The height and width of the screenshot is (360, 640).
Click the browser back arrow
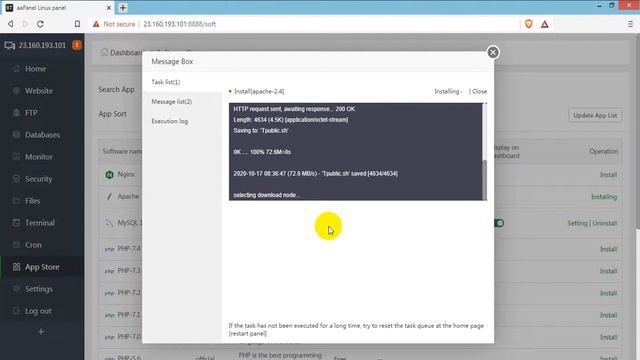tap(11, 24)
